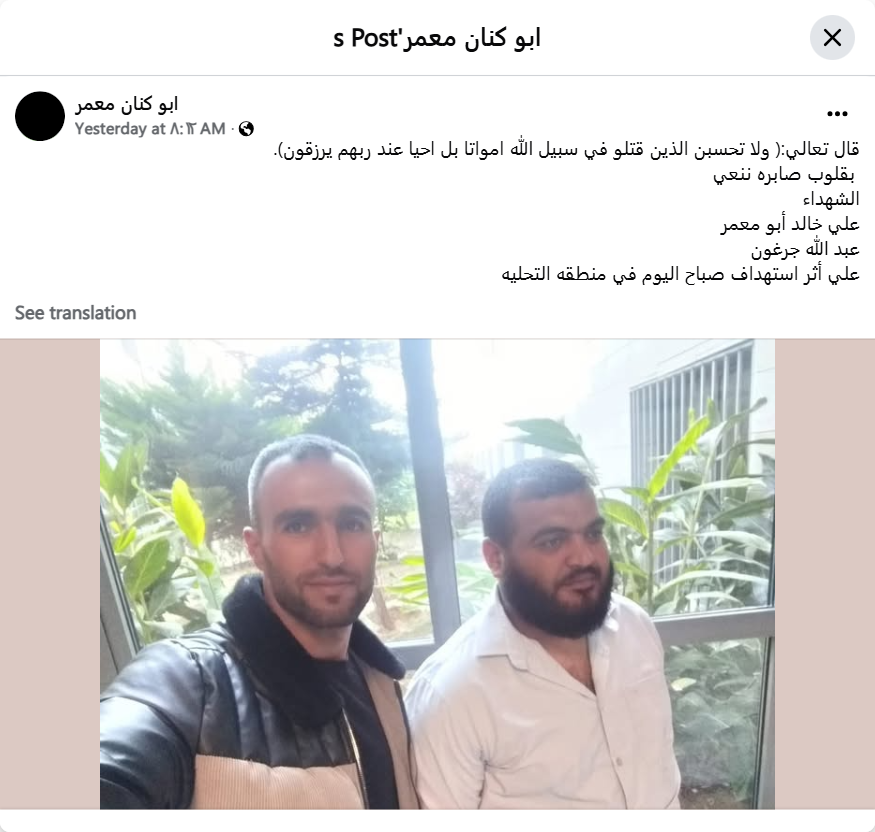Open the three-dot post options menu
The width and height of the screenshot is (875, 832).
pyautogui.click(x=837, y=114)
